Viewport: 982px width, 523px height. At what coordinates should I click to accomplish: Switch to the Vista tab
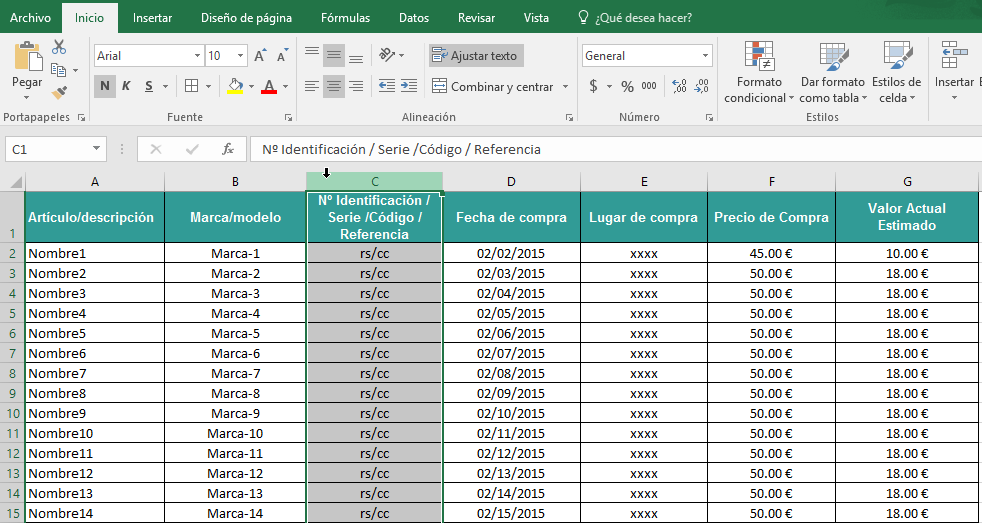point(536,18)
